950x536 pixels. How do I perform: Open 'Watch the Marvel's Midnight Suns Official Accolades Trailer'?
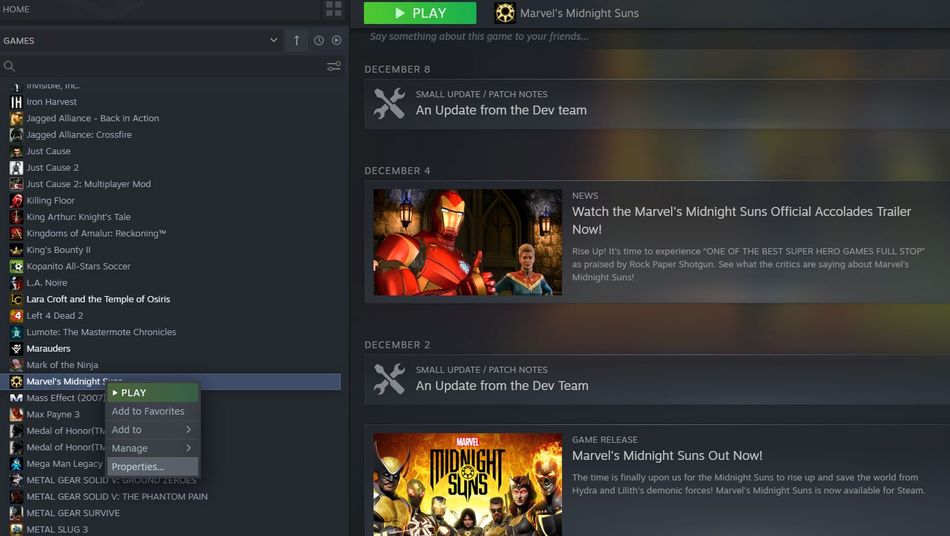(742, 220)
